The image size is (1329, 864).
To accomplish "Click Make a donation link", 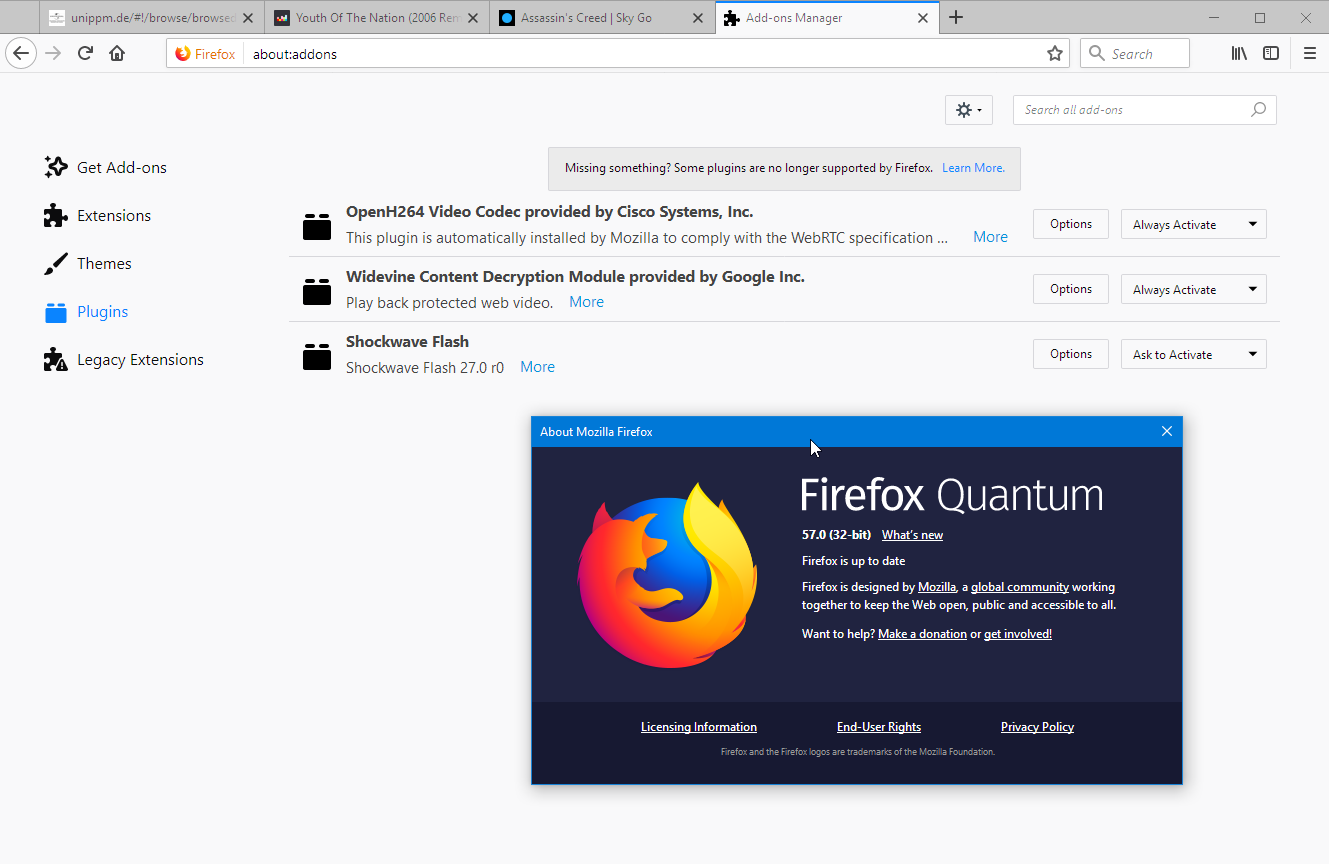I will coord(922,634).
